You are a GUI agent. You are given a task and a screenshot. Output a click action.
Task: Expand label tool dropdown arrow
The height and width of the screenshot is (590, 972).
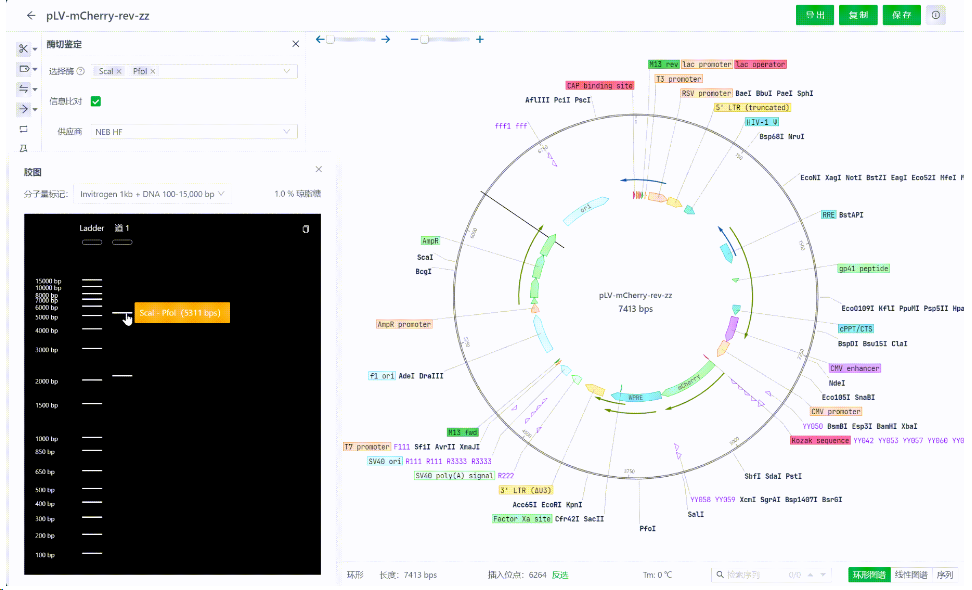coord(35,69)
